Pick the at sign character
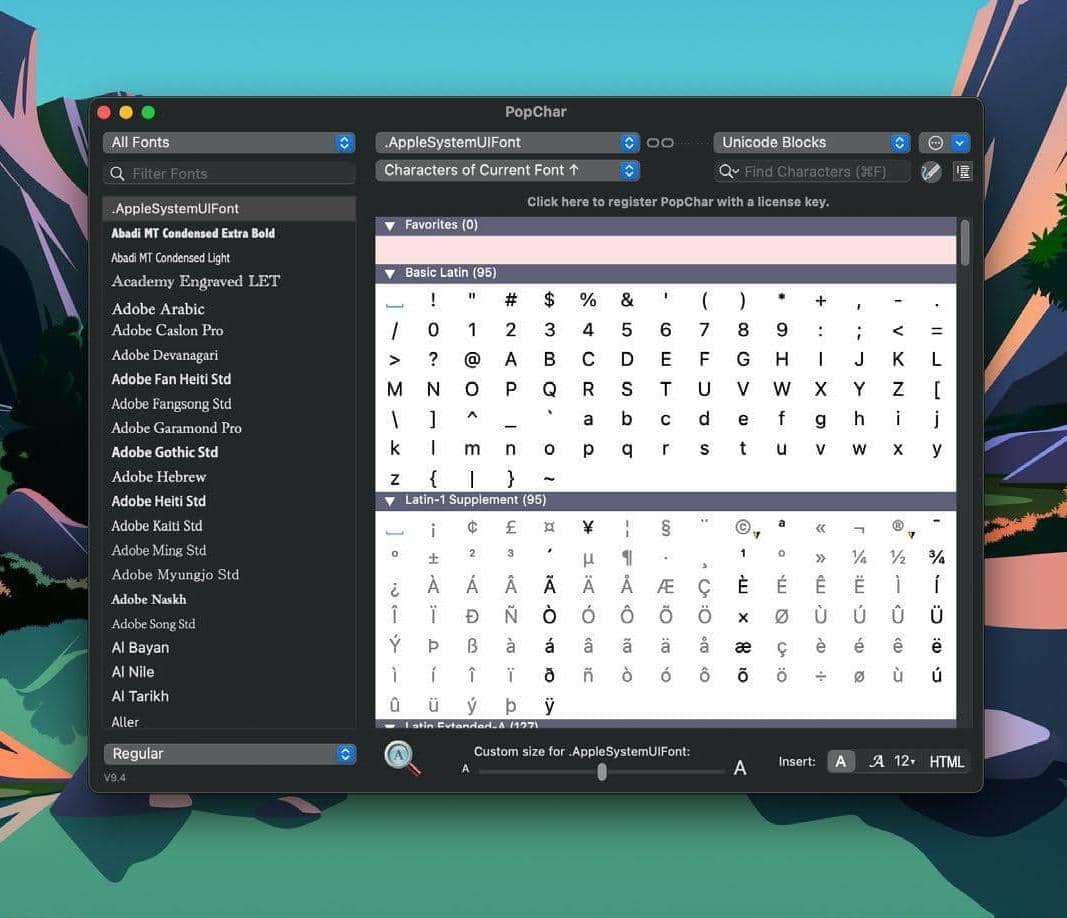1067x918 pixels. (x=472, y=359)
